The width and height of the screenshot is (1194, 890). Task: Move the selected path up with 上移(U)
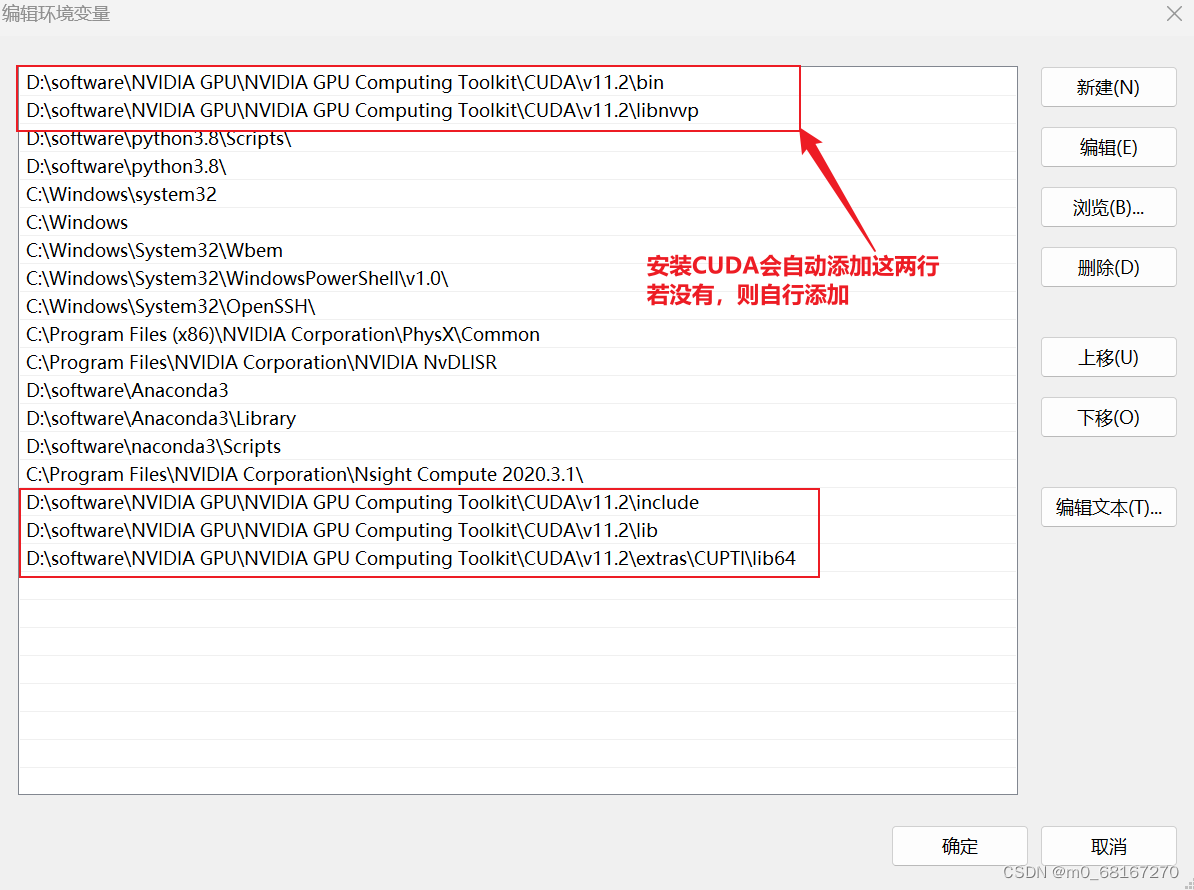point(1108,357)
